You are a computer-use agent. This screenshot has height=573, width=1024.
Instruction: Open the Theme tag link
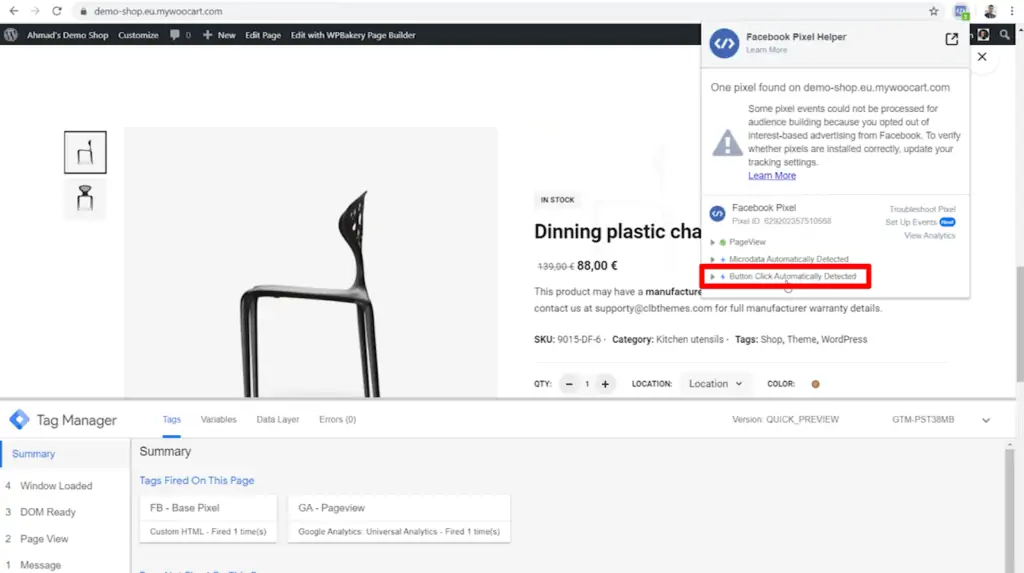tap(801, 339)
